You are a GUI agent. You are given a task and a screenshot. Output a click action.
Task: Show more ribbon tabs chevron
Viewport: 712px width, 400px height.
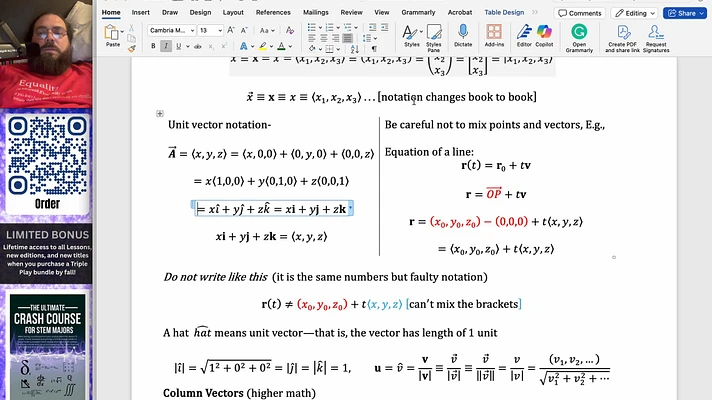pyautogui.click(x=534, y=12)
